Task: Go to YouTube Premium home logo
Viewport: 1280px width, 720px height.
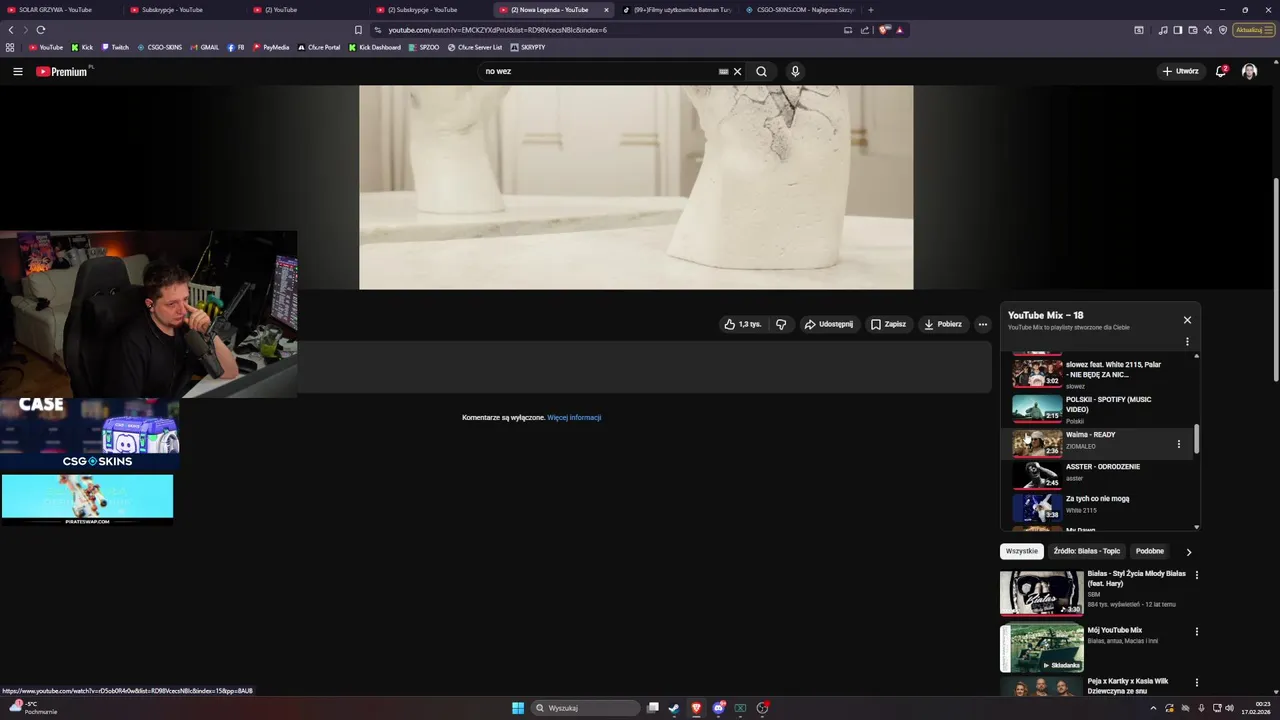Action: click(x=62, y=72)
